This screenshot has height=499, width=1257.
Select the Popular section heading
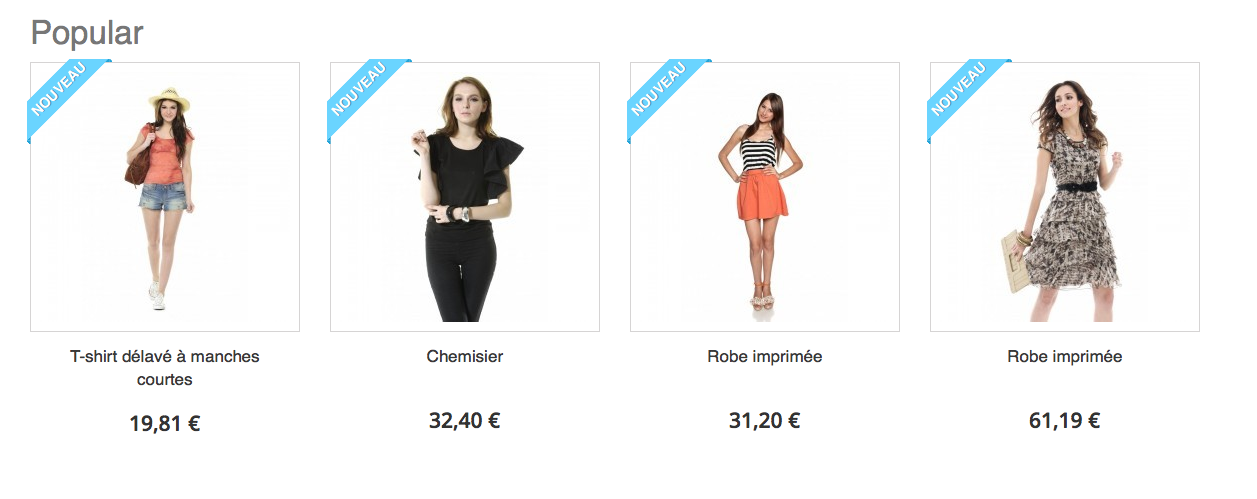tap(87, 33)
